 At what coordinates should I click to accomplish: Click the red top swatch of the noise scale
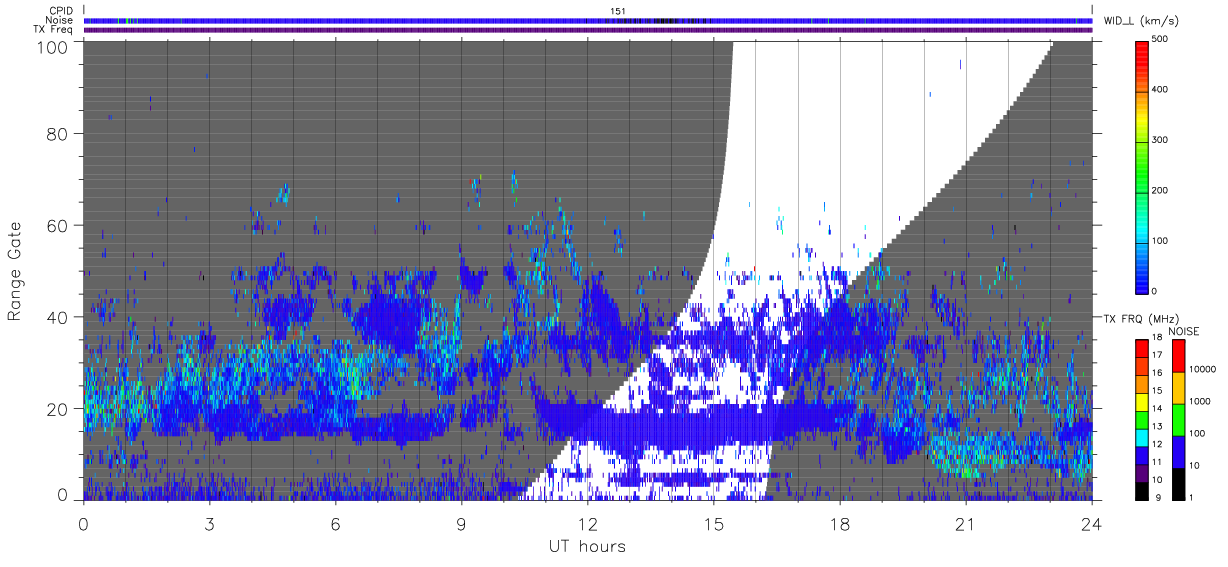pyautogui.click(x=1178, y=356)
